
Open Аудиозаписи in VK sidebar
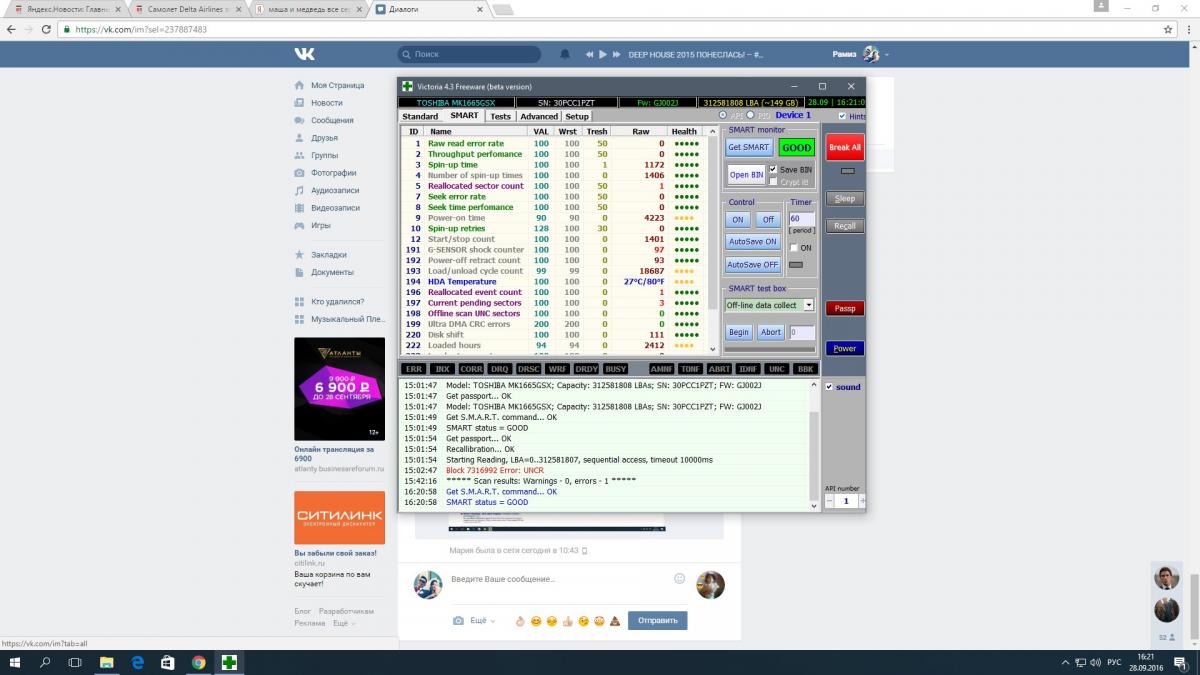[334, 190]
